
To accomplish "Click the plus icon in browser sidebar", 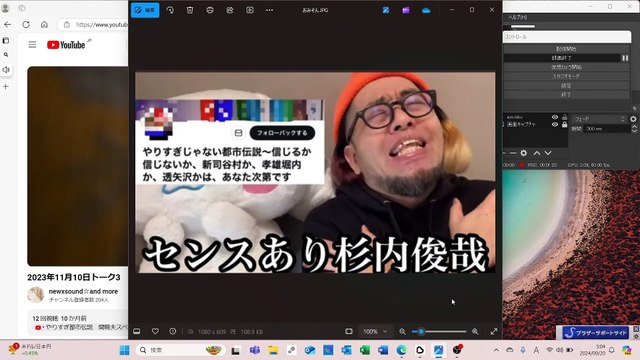I will click(6, 86).
